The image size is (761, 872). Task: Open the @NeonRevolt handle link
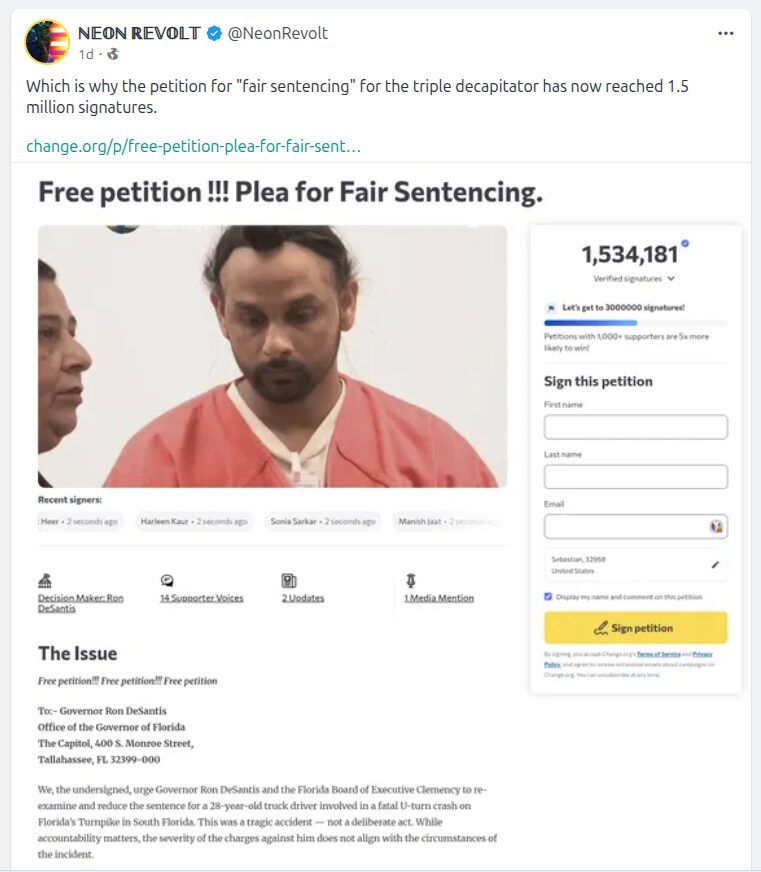click(x=278, y=33)
